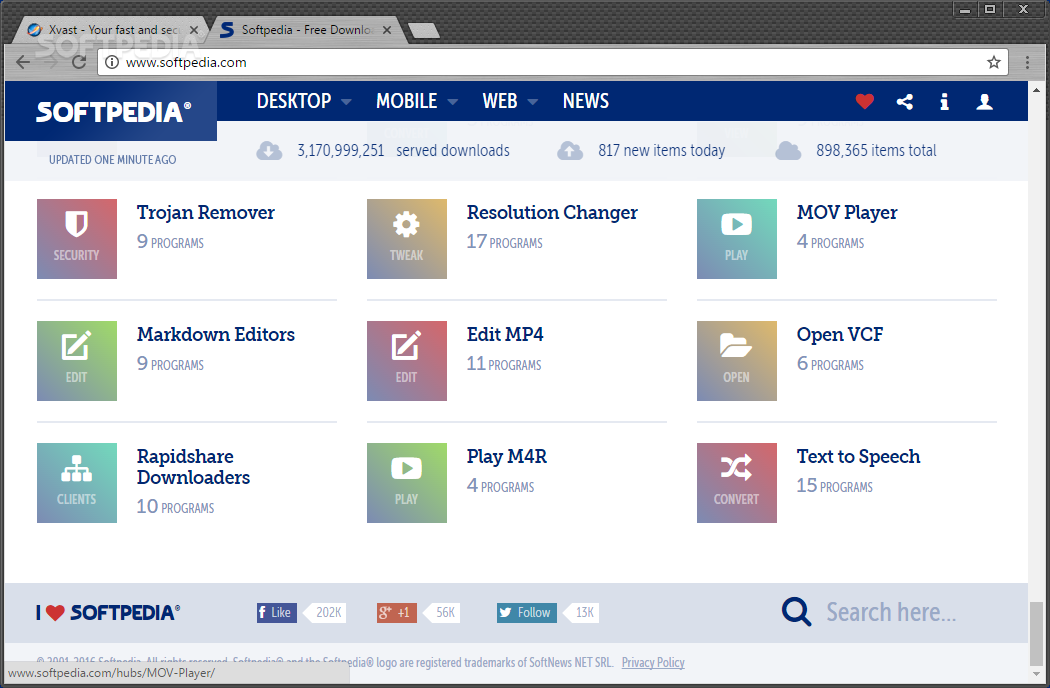This screenshot has height=688, width=1050.
Task: Open the Convert shuffle tile
Action: click(737, 482)
